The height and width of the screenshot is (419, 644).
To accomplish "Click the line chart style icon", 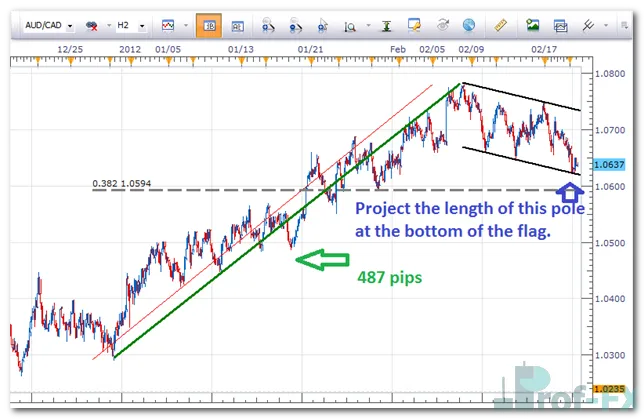I will pos(167,24).
